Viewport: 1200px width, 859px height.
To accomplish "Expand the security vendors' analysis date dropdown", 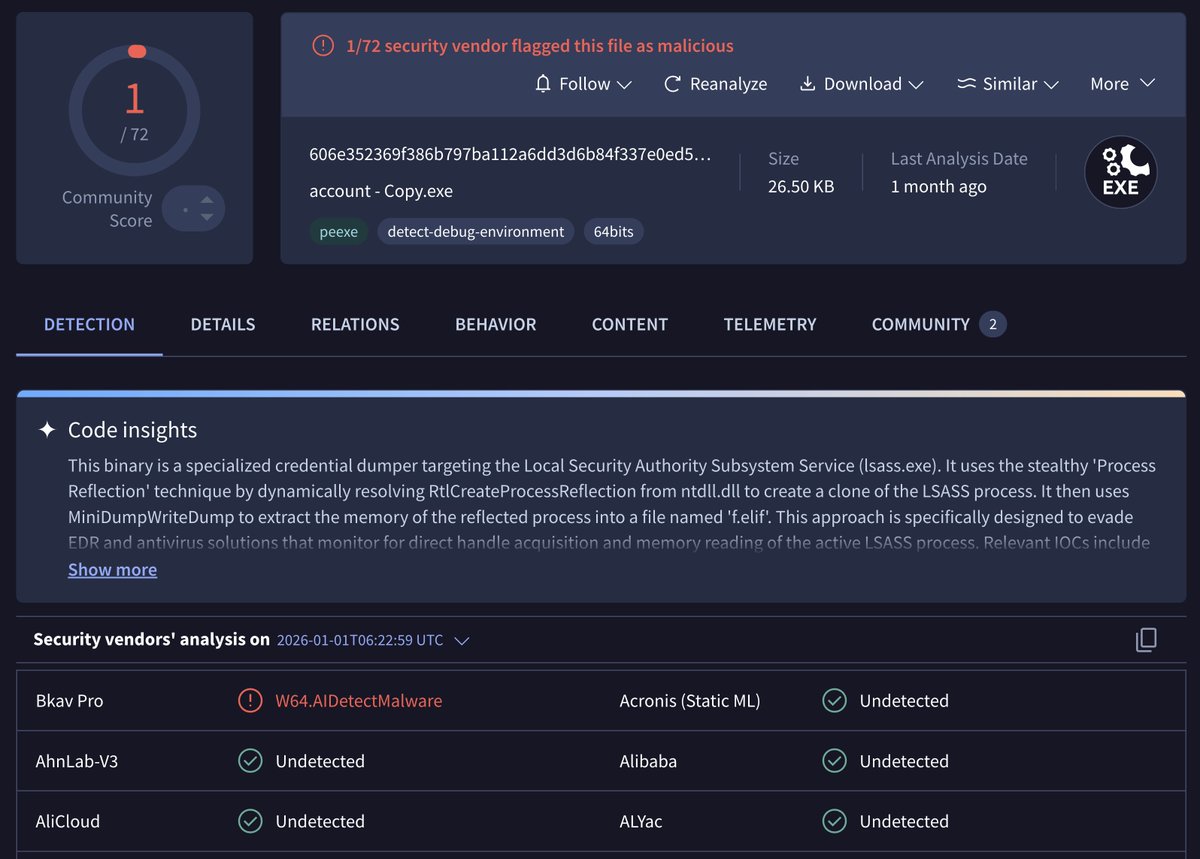I will tap(461, 641).
